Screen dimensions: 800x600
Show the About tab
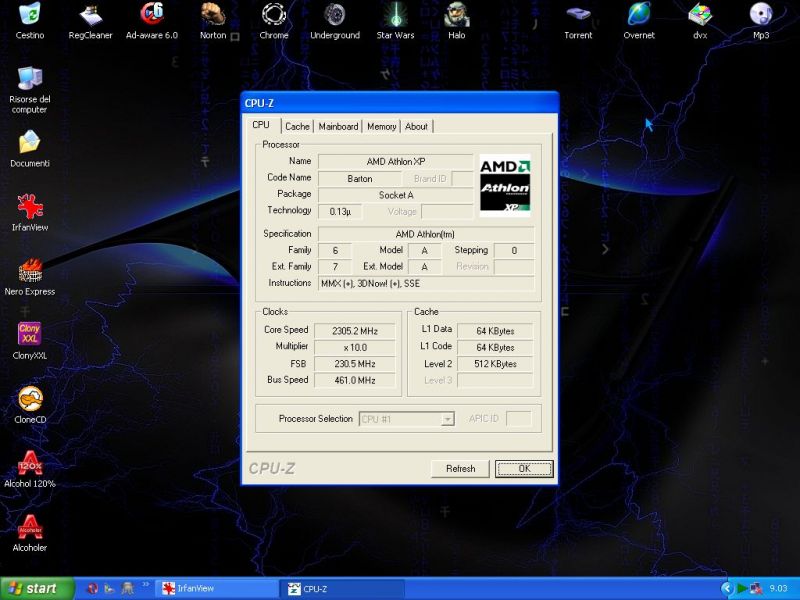(416, 127)
